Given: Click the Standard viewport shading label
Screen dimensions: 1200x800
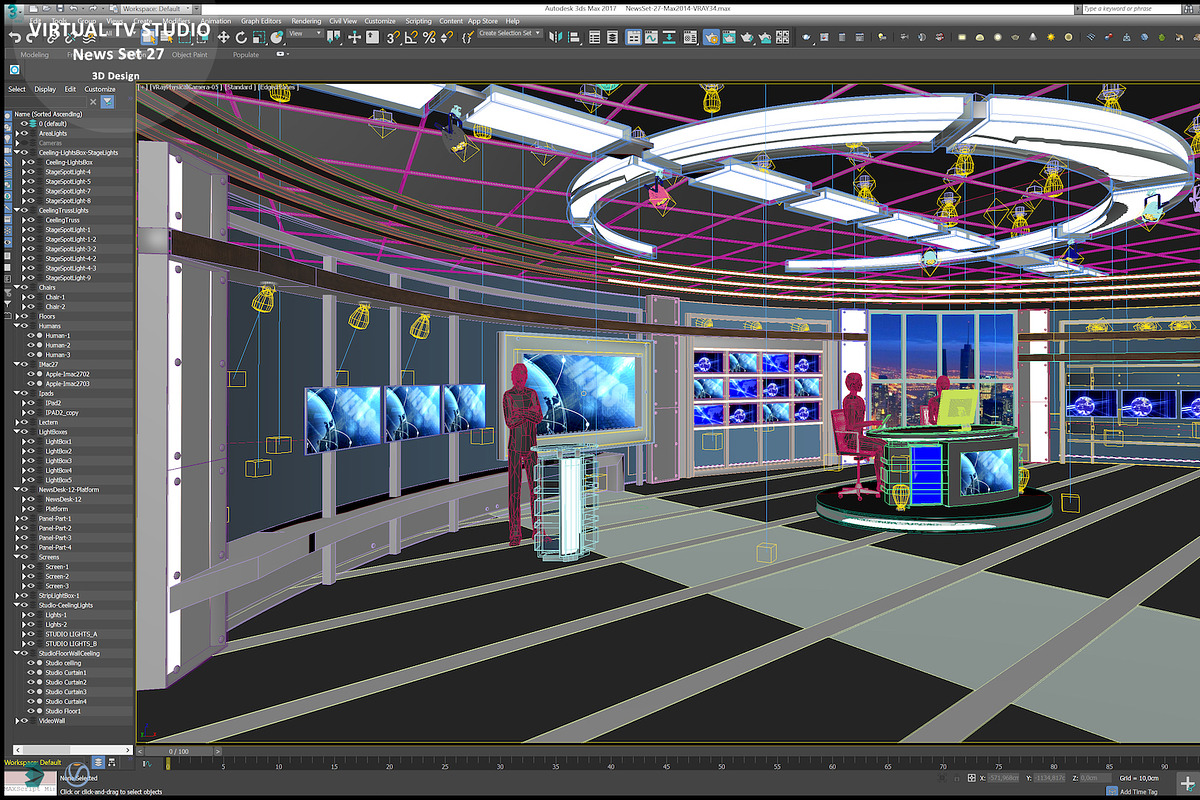Looking at the screenshot, I should click(240, 87).
